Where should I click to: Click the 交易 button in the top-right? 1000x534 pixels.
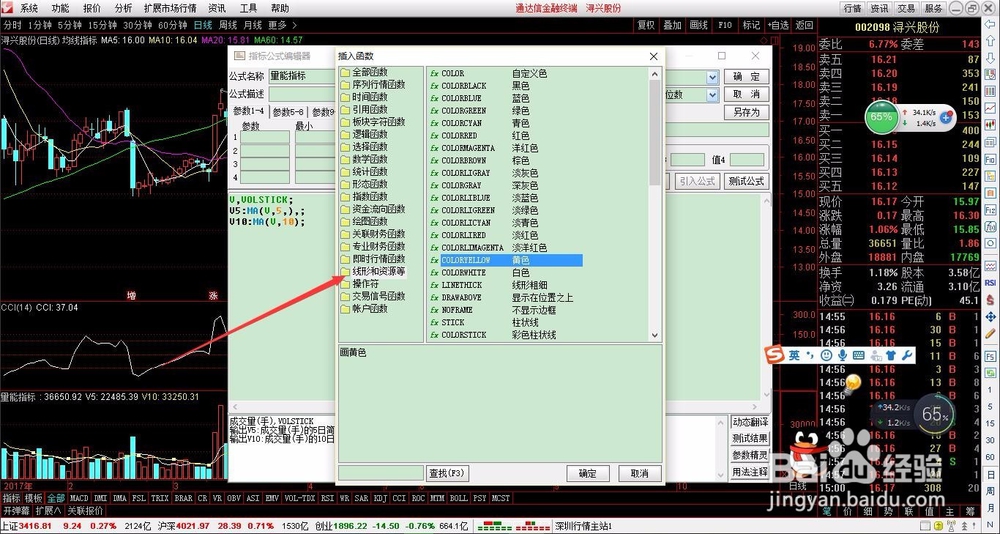coord(906,8)
